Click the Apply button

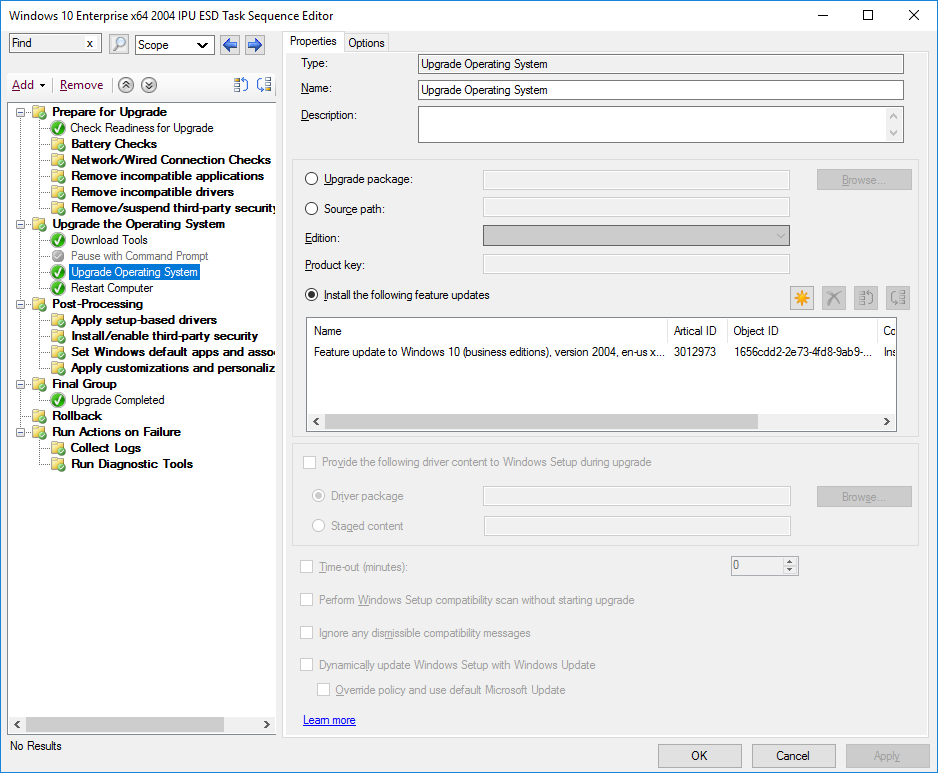(x=887, y=756)
